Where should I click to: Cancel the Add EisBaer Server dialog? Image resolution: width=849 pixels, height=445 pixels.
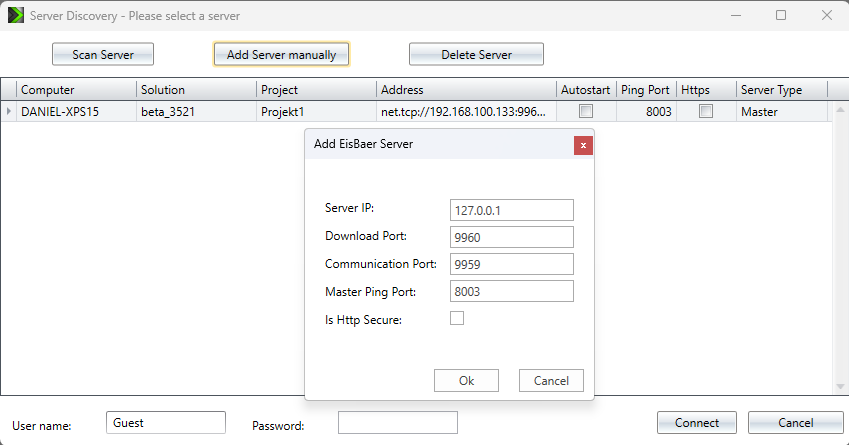(x=551, y=381)
